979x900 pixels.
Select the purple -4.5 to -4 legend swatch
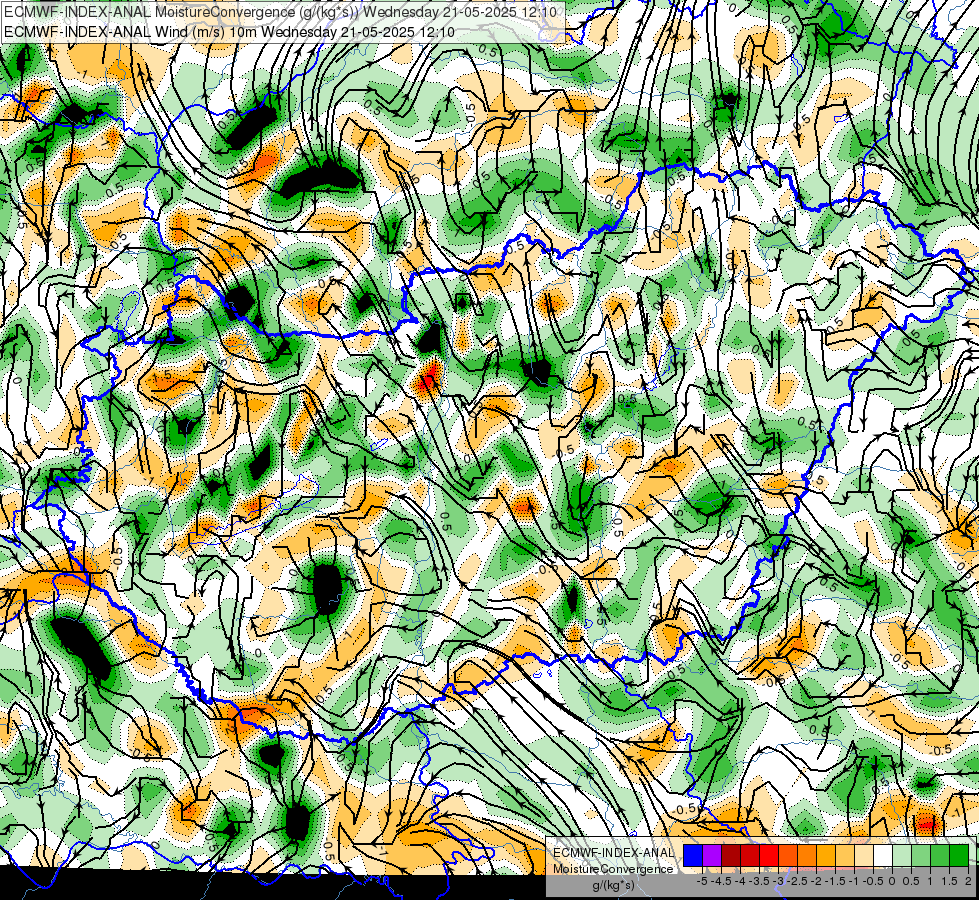click(x=712, y=855)
